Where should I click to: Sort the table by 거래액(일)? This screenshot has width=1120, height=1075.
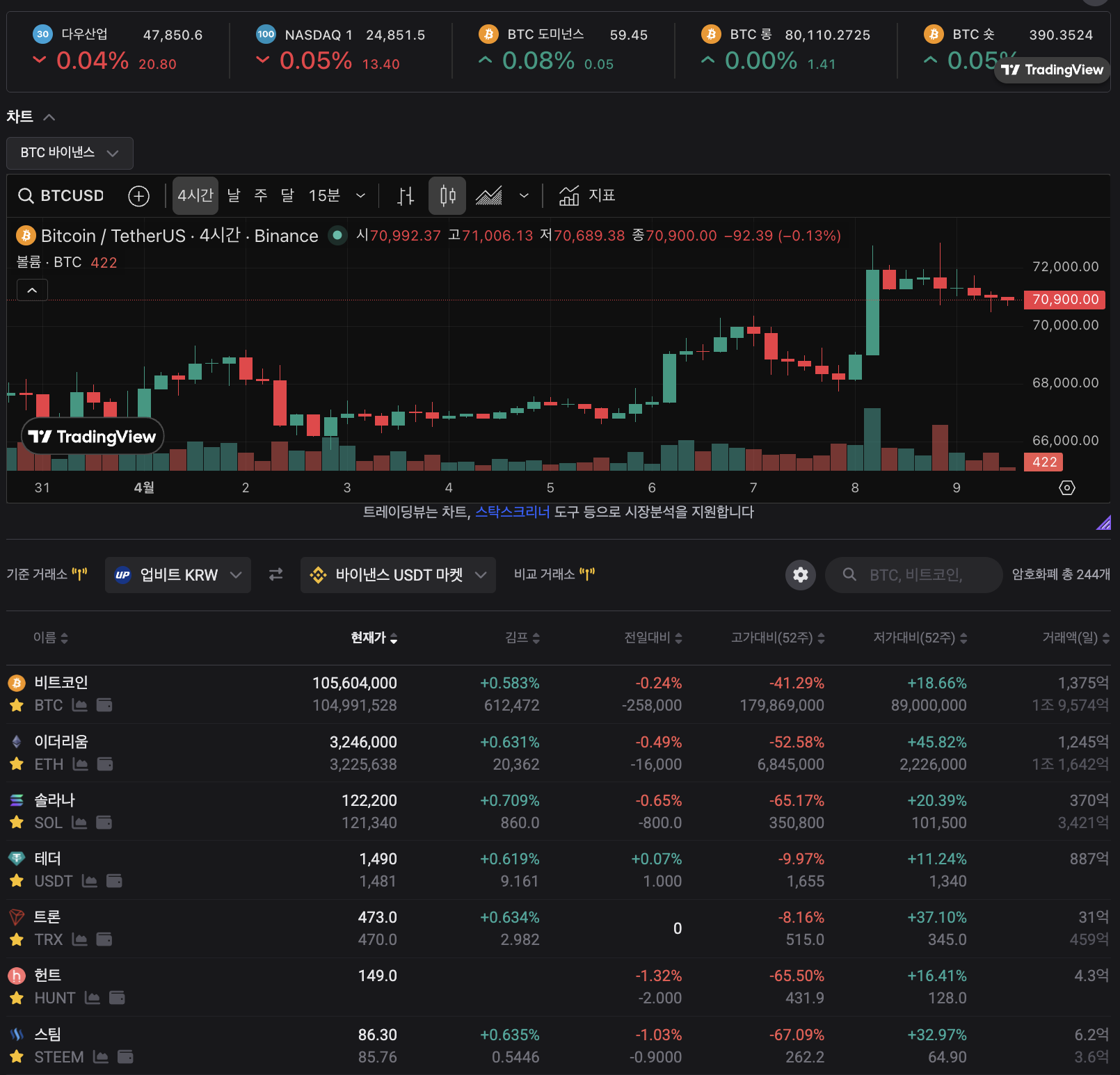tap(1075, 638)
